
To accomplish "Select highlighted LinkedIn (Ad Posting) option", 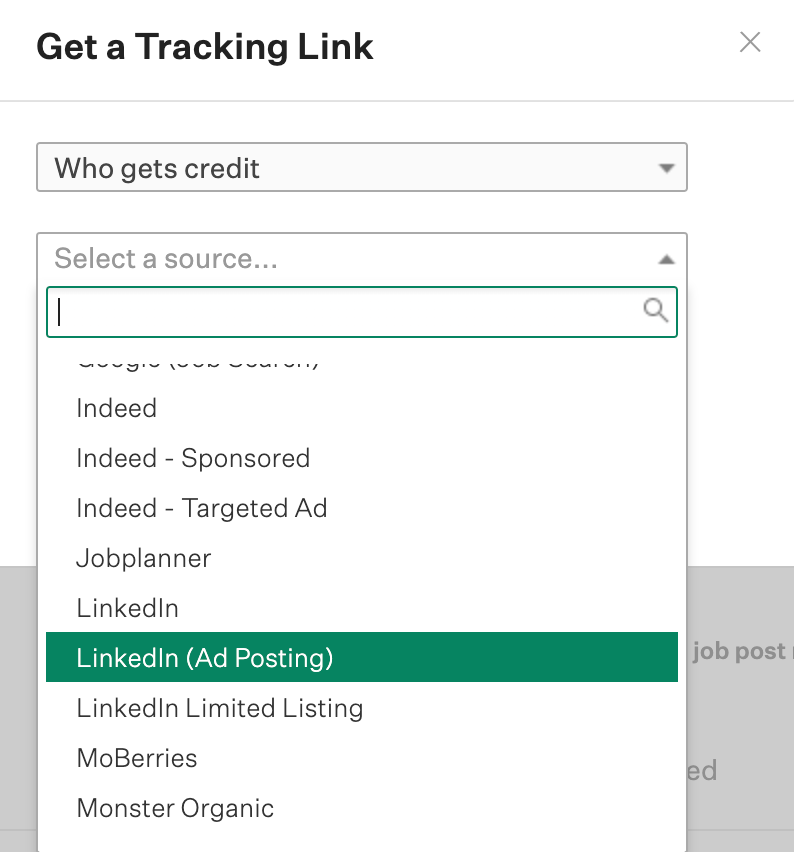I will (x=362, y=657).
